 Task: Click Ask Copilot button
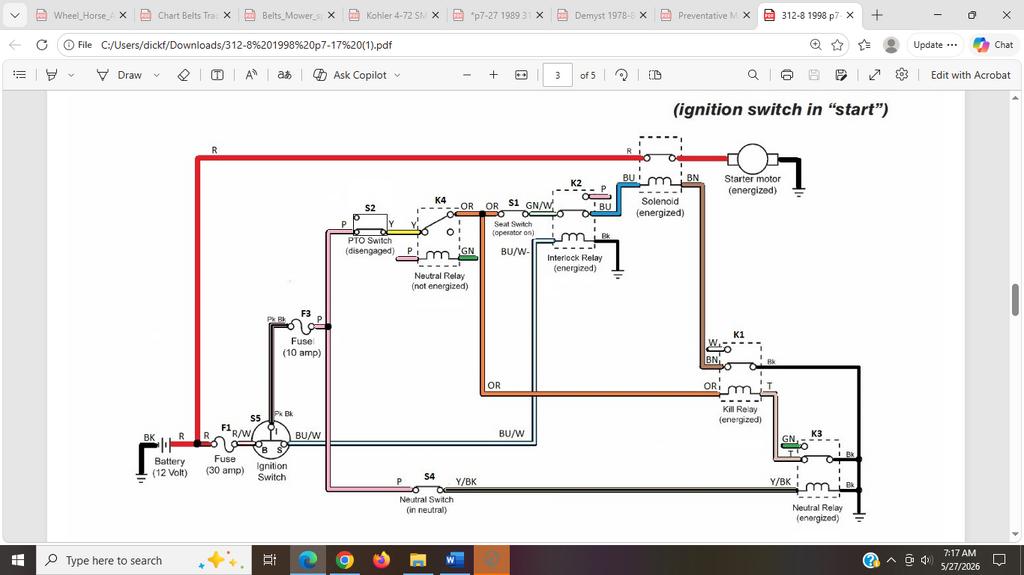click(x=350, y=75)
